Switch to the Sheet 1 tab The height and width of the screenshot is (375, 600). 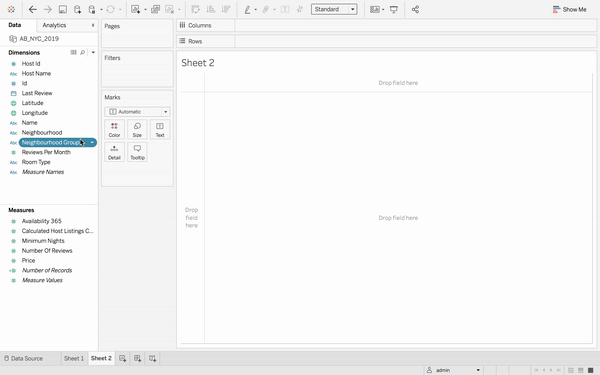click(x=74, y=359)
